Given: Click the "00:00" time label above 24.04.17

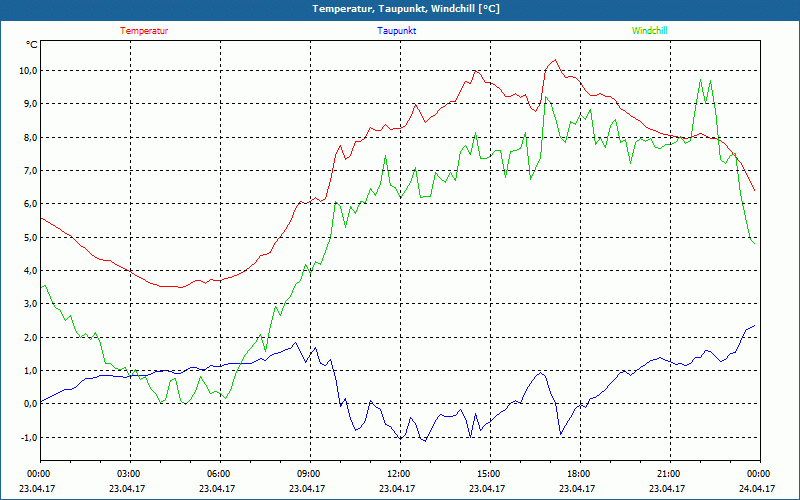Looking at the screenshot, I should pyautogui.click(x=760, y=474).
